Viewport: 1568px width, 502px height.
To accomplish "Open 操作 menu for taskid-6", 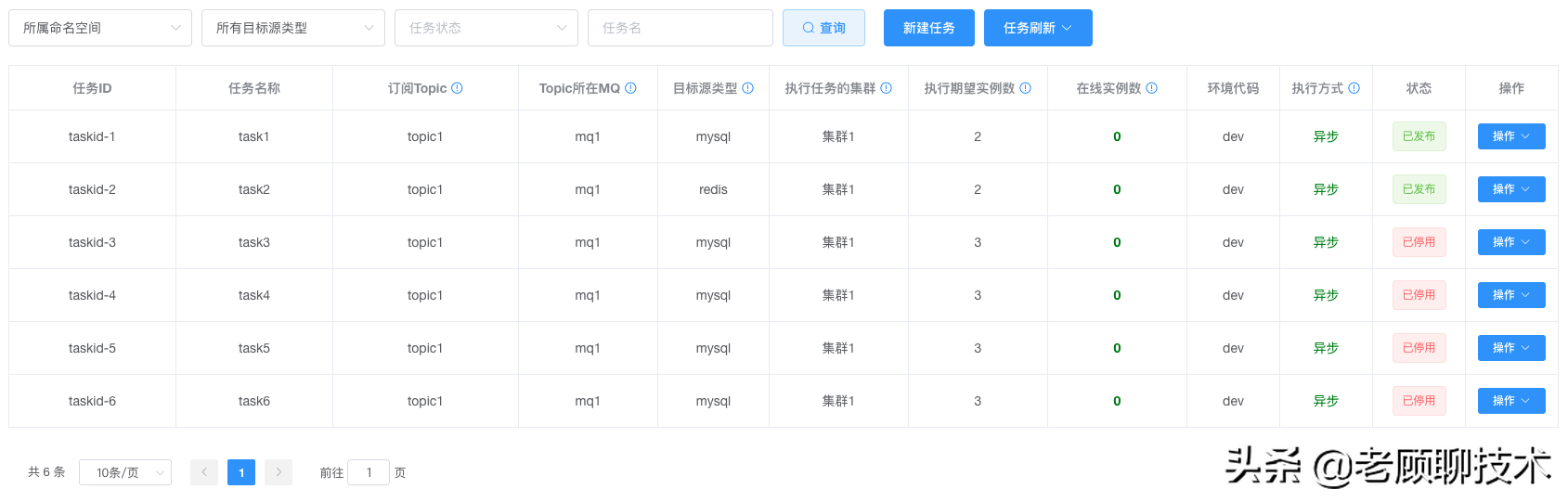I will pyautogui.click(x=1511, y=401).
